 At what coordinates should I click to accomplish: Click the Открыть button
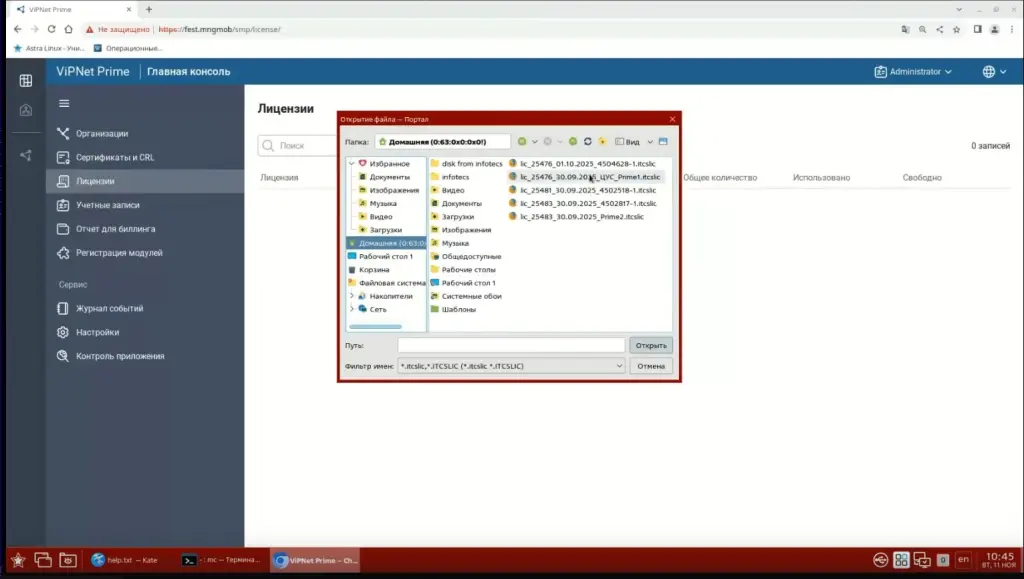(x=651, y=345)
